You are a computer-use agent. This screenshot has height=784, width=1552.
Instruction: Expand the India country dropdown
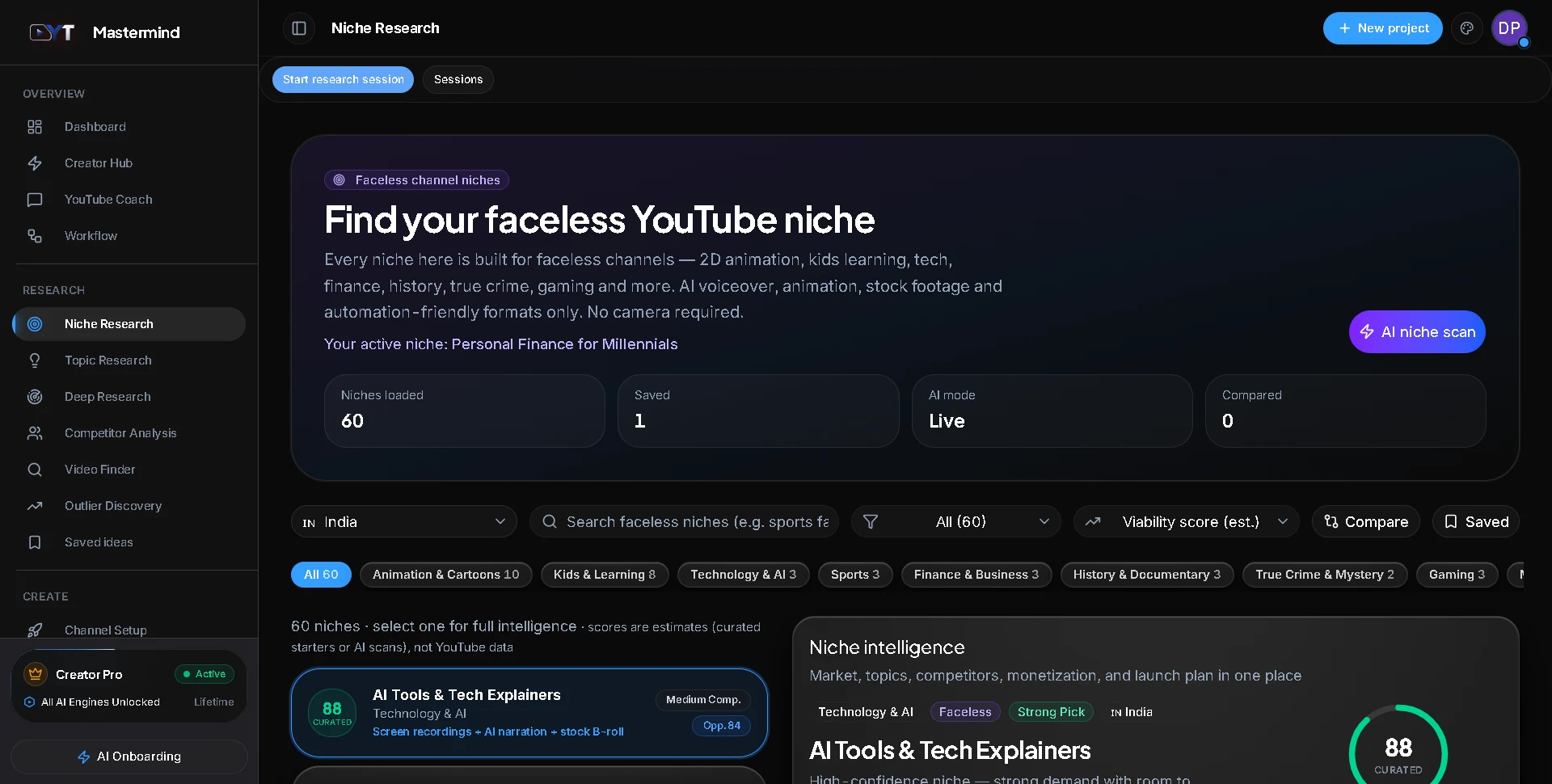tap(404, 522)
